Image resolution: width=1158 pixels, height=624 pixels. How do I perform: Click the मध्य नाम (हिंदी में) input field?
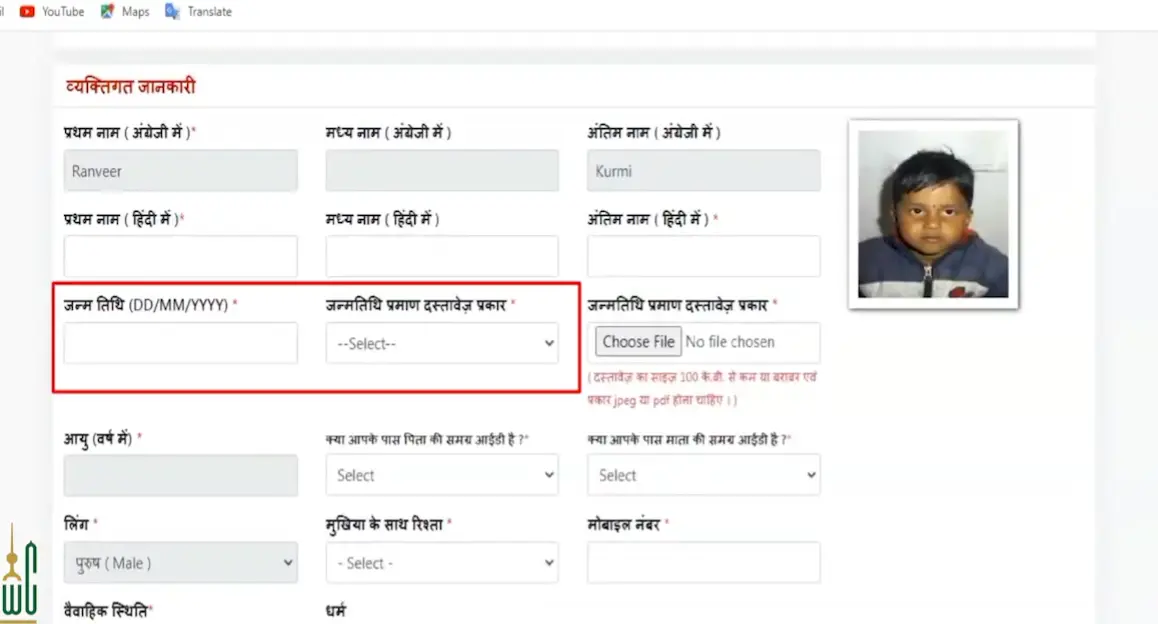[x=442, y=256]
